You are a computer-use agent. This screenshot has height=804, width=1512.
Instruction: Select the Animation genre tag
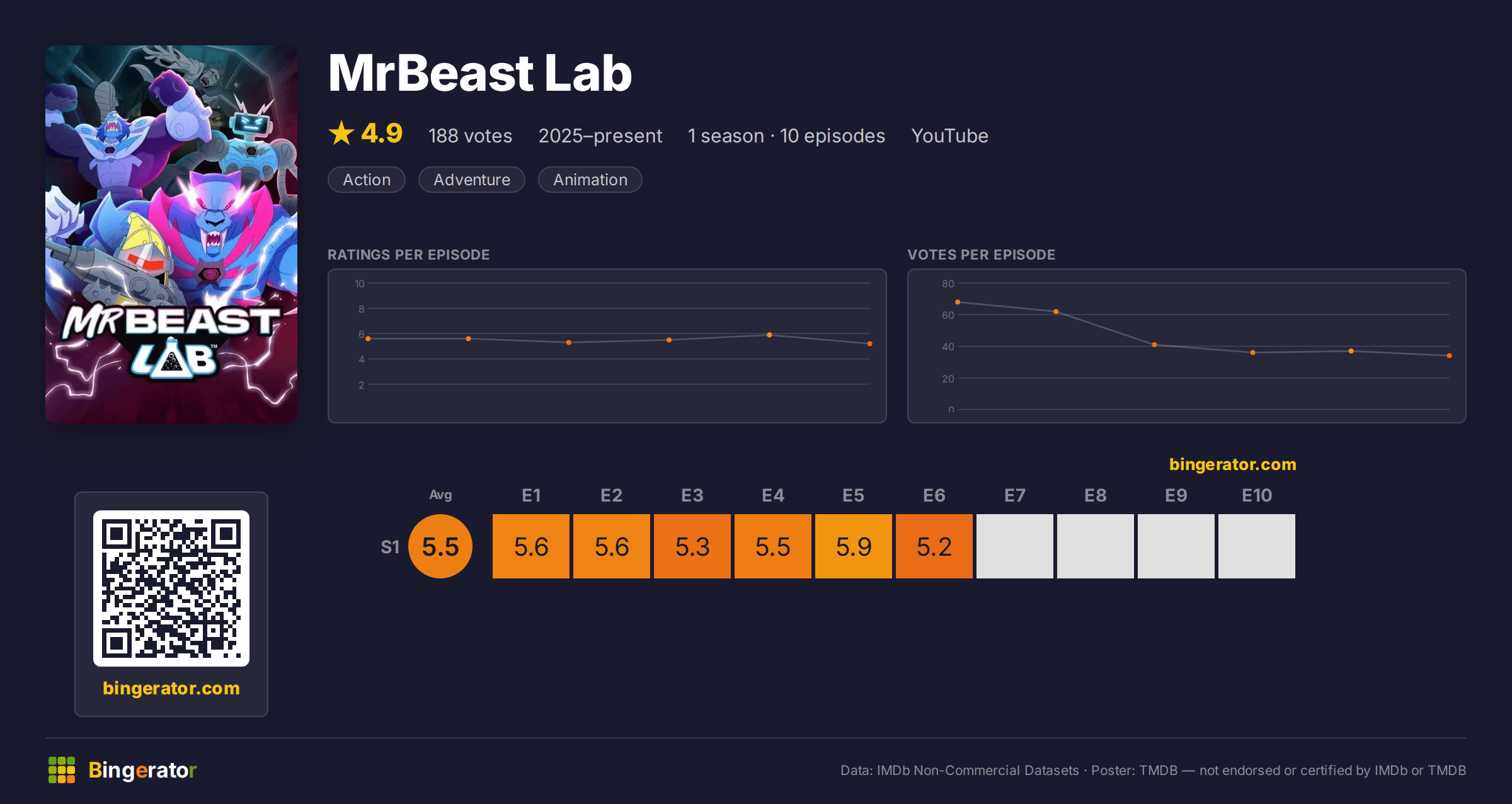[x=590, y=180]
